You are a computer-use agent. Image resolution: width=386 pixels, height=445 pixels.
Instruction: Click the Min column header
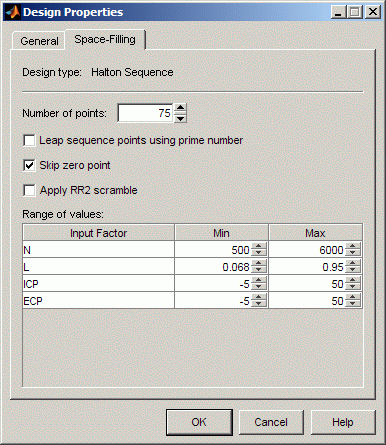[221, 233]
